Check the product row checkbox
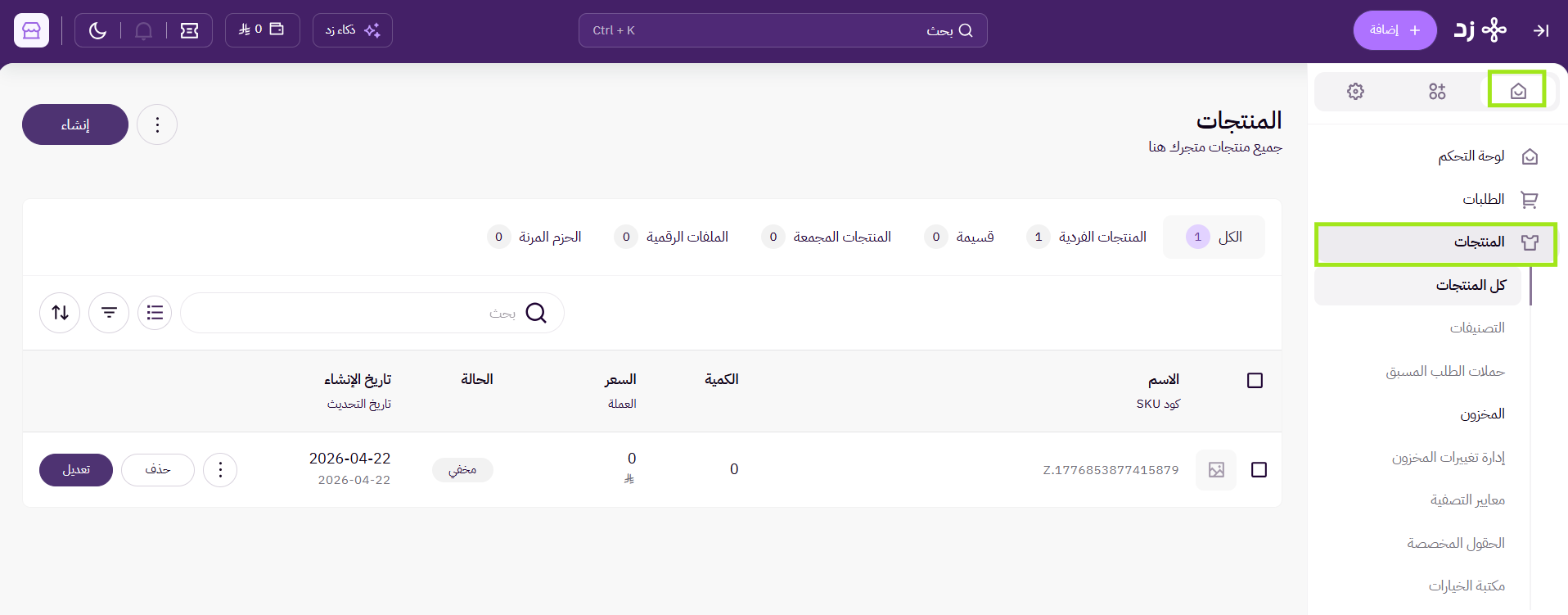The width and height of the screenshot is (1568, 615). click(x=1259, y=470)
